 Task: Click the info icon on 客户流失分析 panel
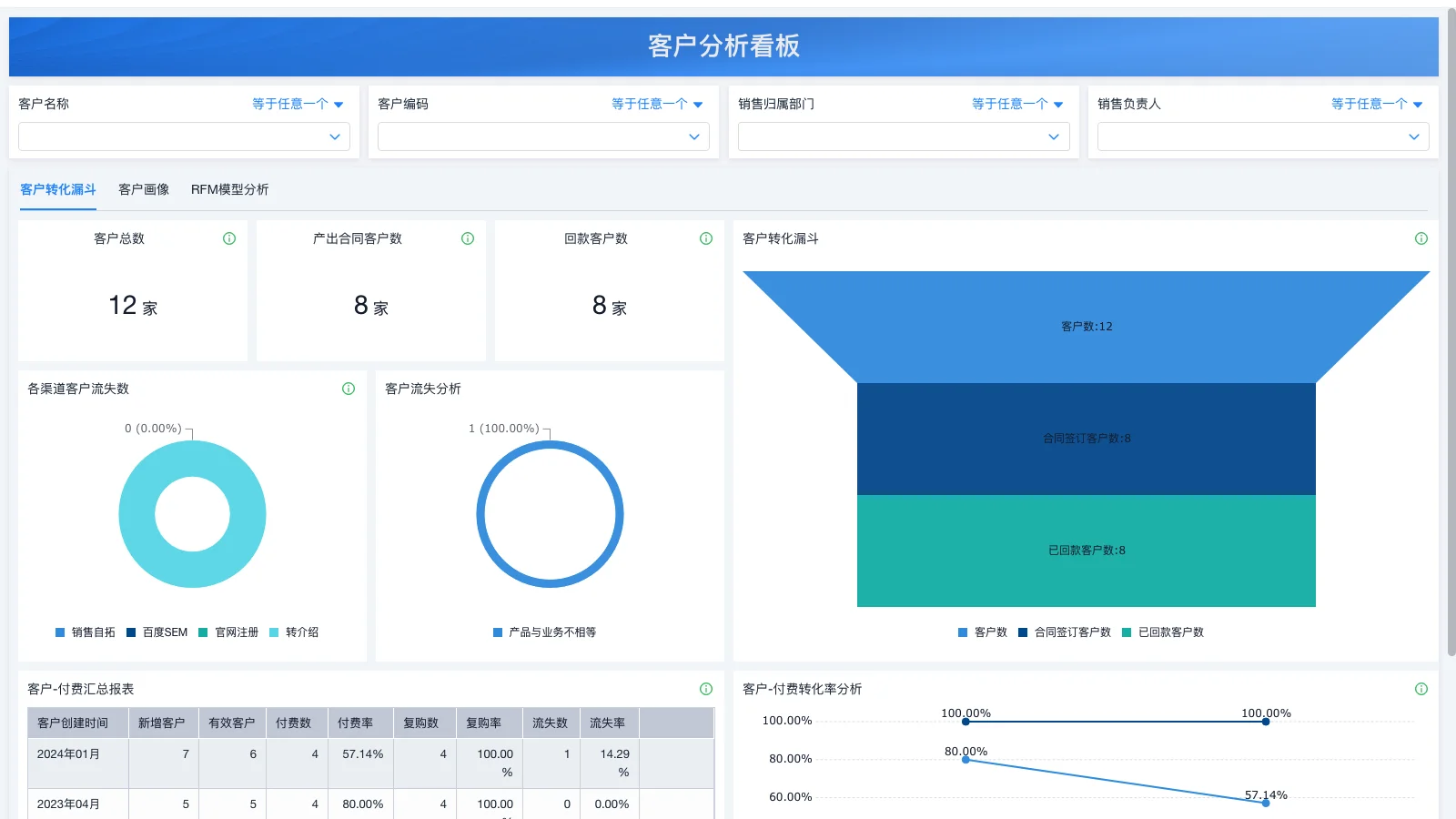point(705,389)
